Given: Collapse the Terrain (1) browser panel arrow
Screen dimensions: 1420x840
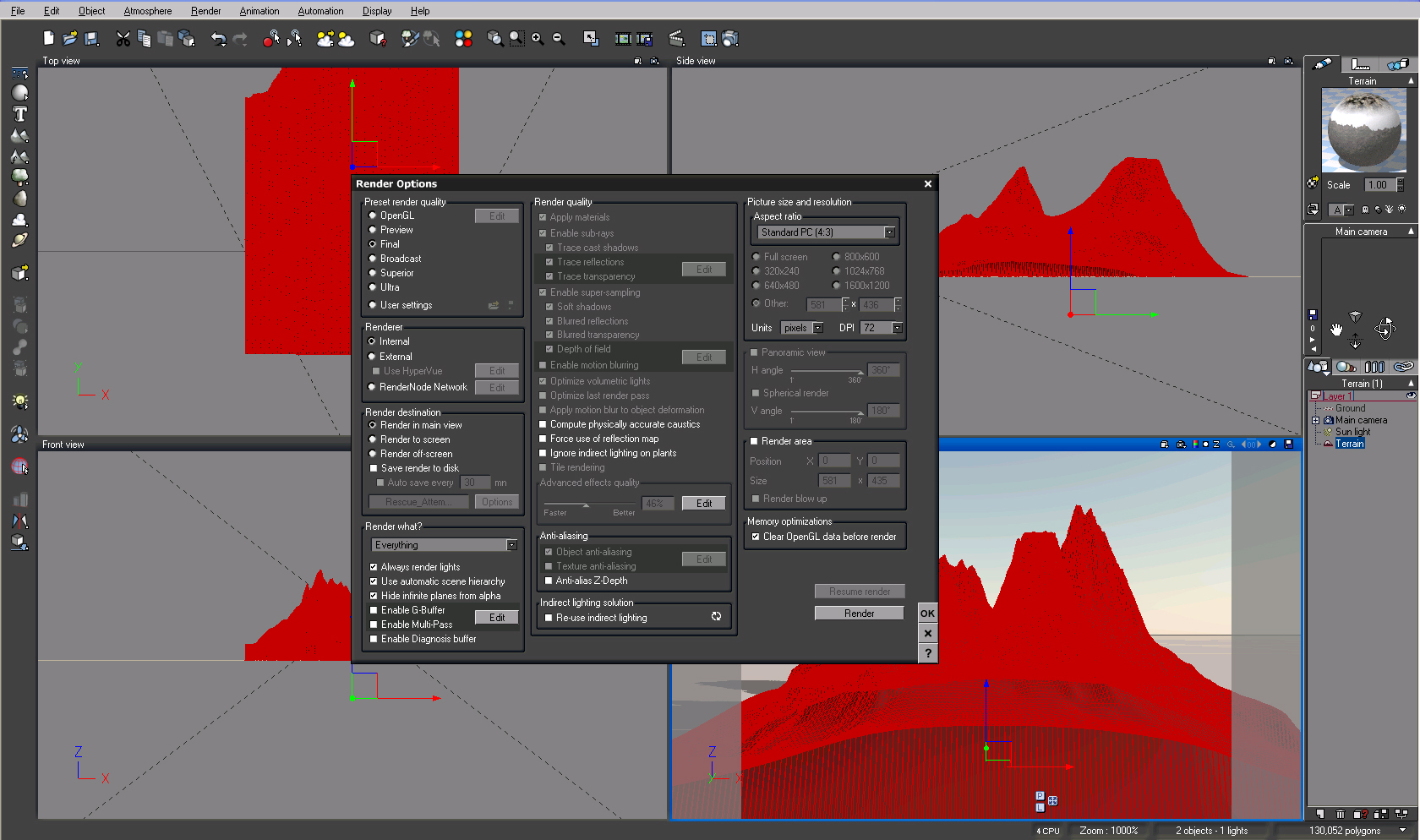Looking at the screenshot, I should pos(1411,384).
